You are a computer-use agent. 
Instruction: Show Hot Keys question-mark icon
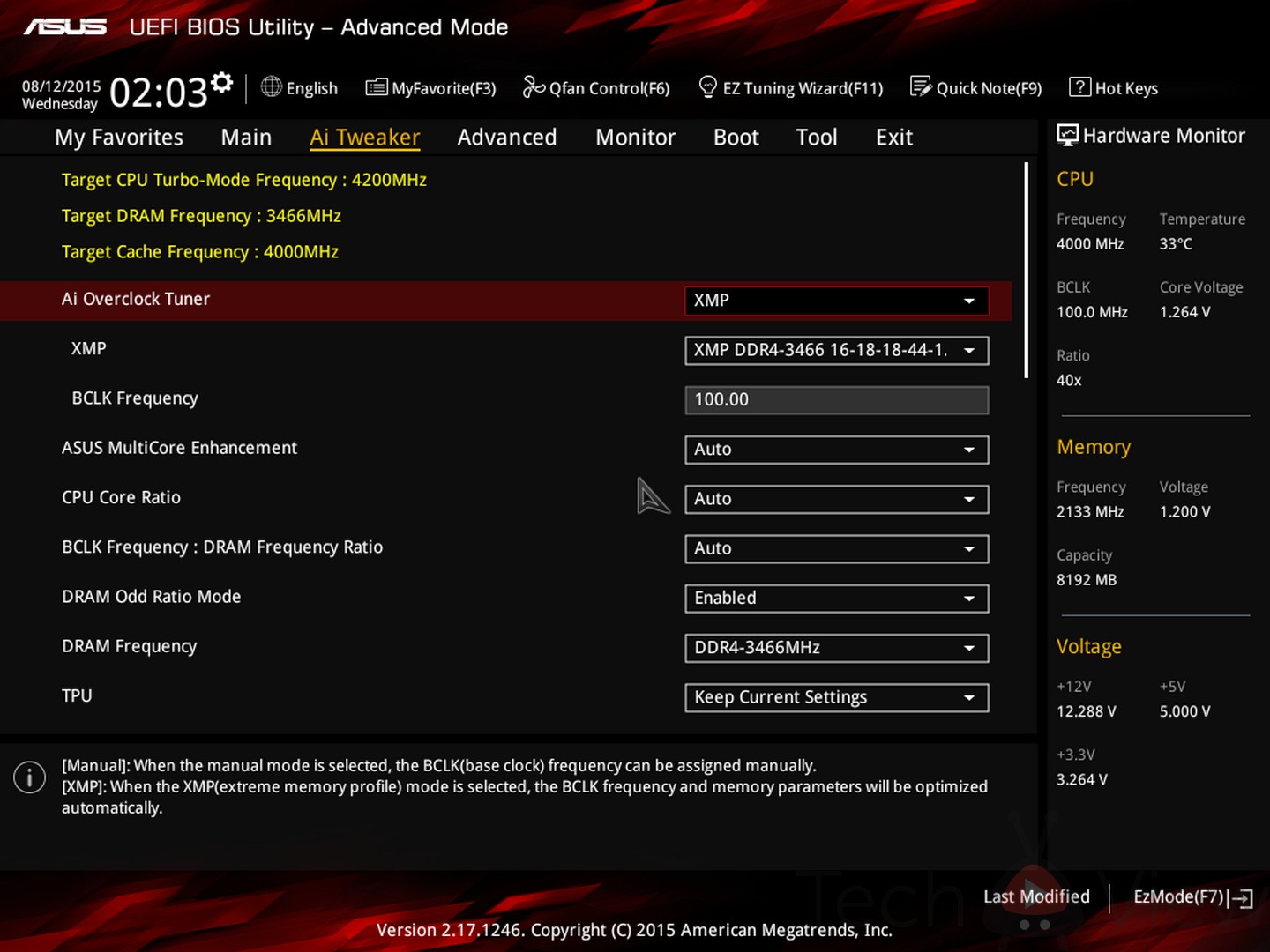(x=1079, y=86)
